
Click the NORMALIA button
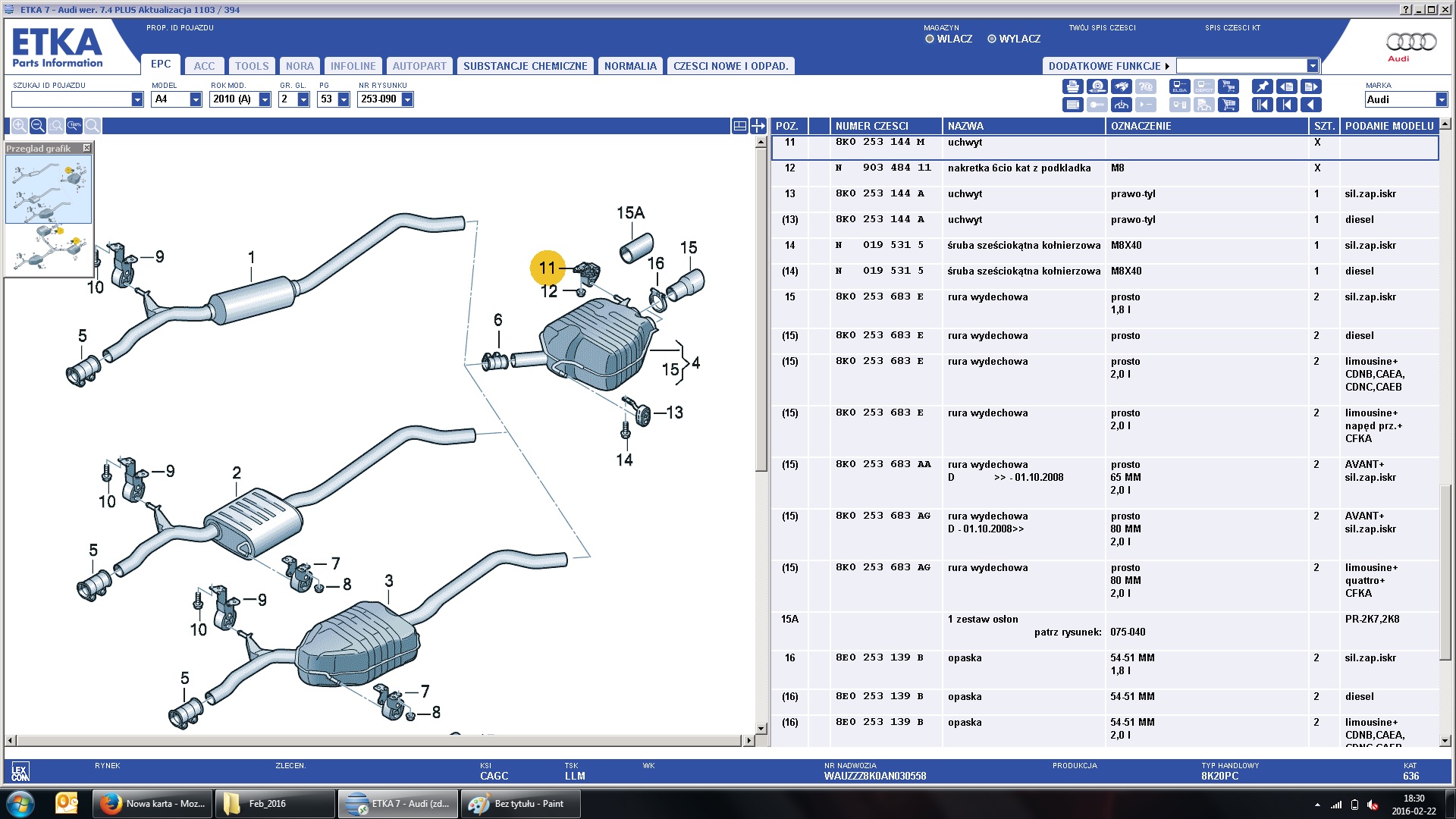(x=630, y=66)
